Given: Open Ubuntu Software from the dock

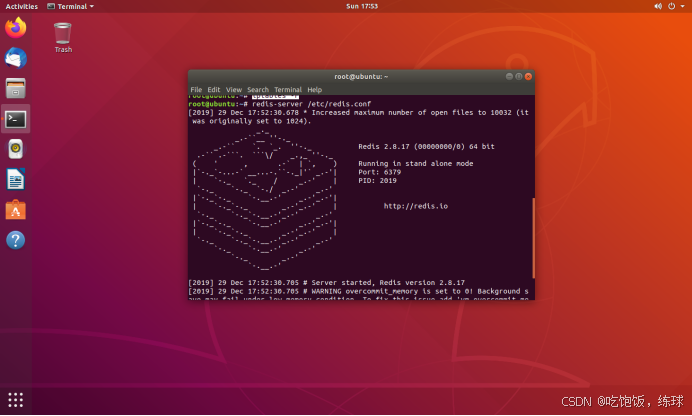Looking at the screenshot, I should click(x=15, y=210).
